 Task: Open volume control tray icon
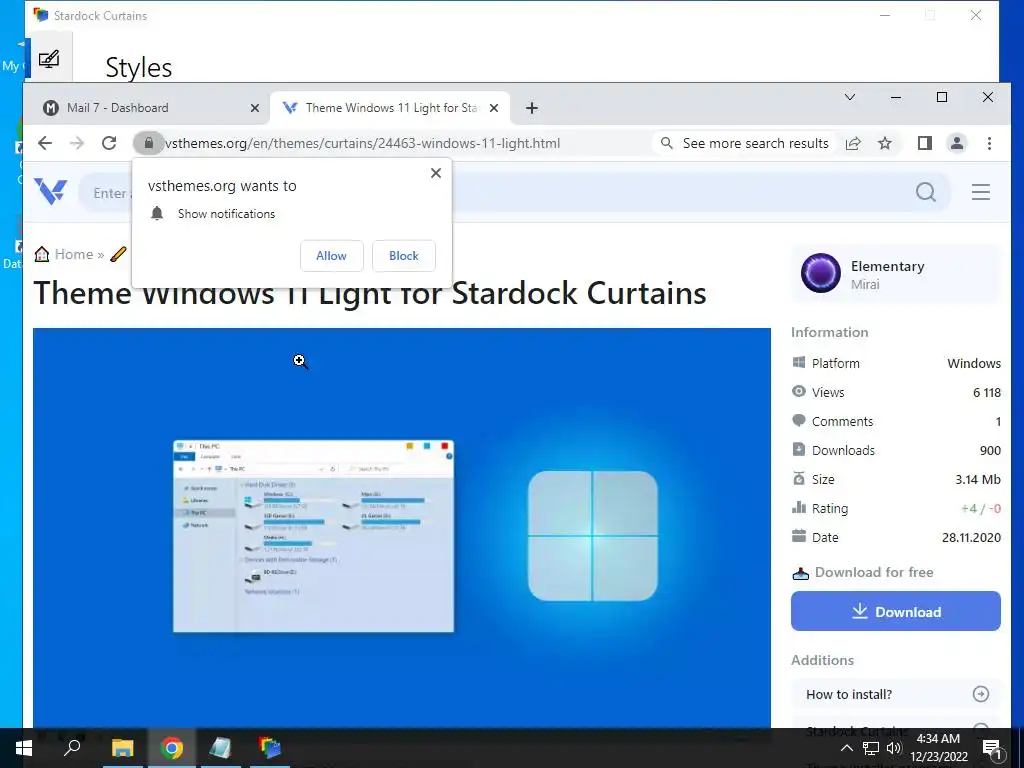[x=894, y=748]
